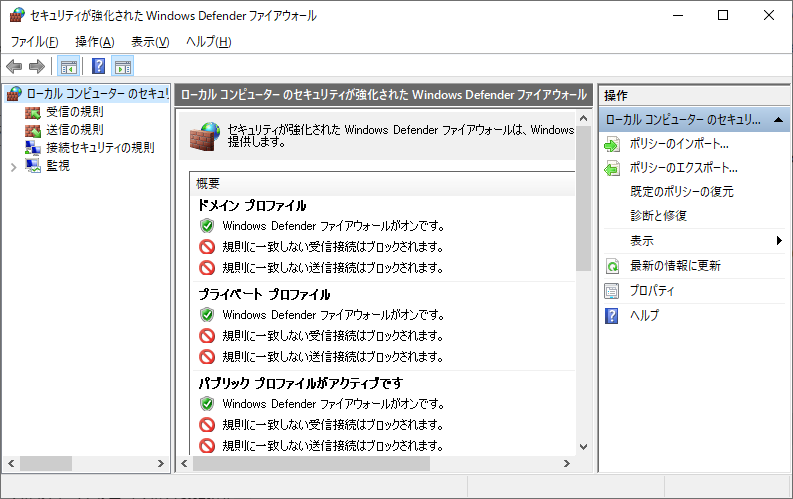Viewport: 793px width, 499px height.
Task: Minimize the firewall window
Action: point(678,15)
